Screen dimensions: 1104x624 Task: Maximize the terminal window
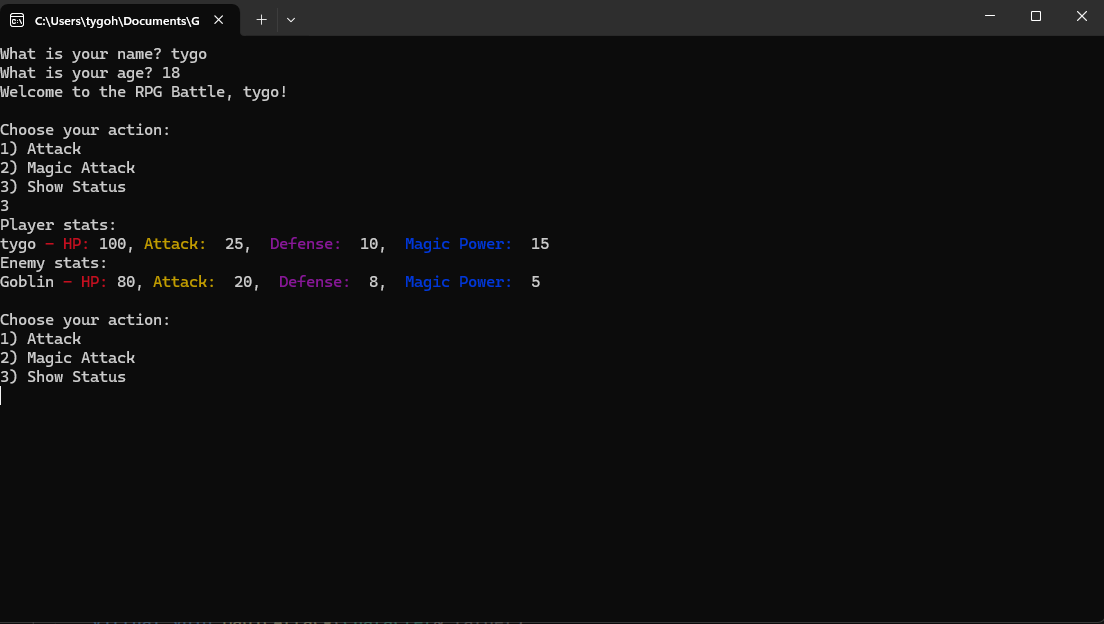[1035, 17]
